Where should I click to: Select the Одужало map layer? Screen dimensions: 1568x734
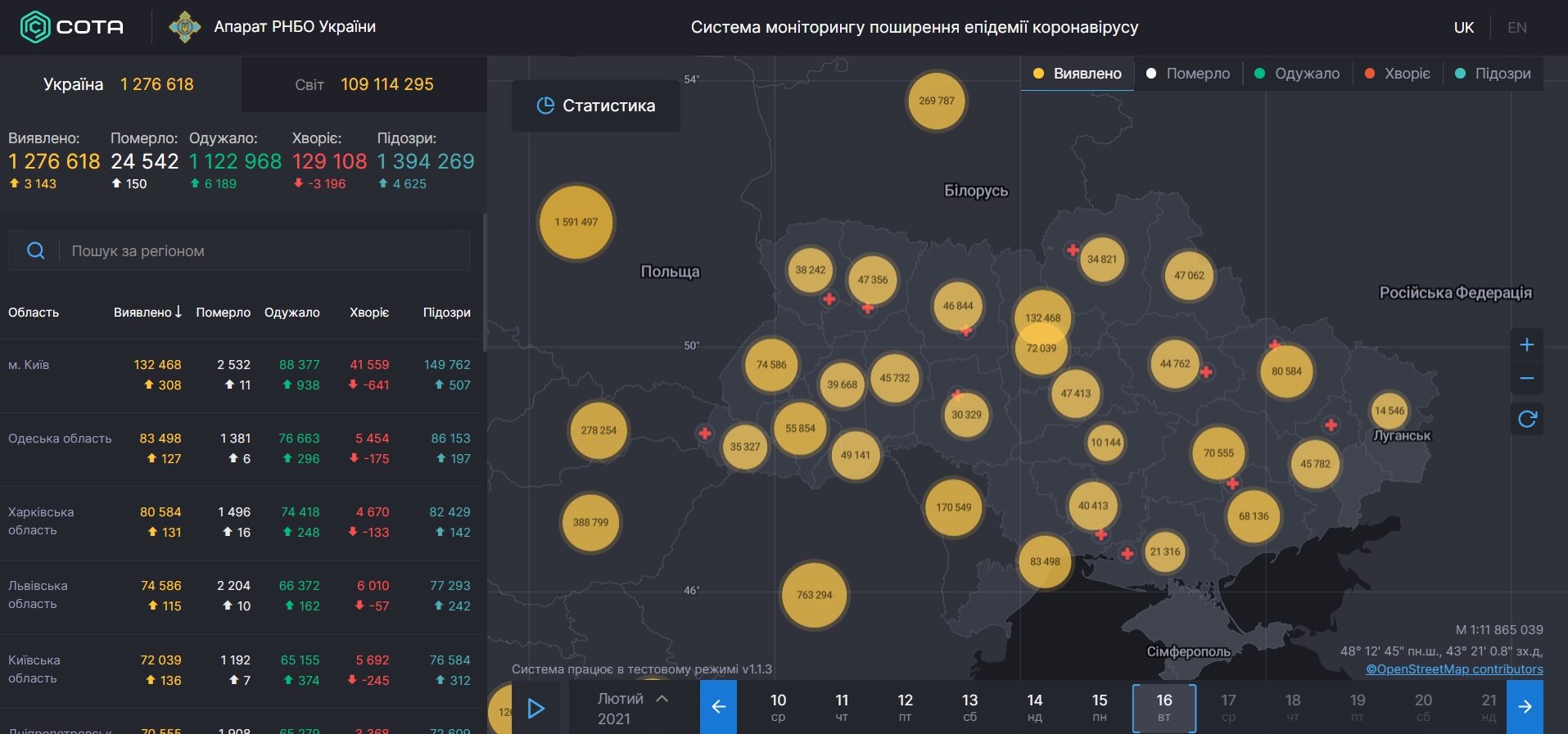pyautogui.click(x=1297, y=74)
